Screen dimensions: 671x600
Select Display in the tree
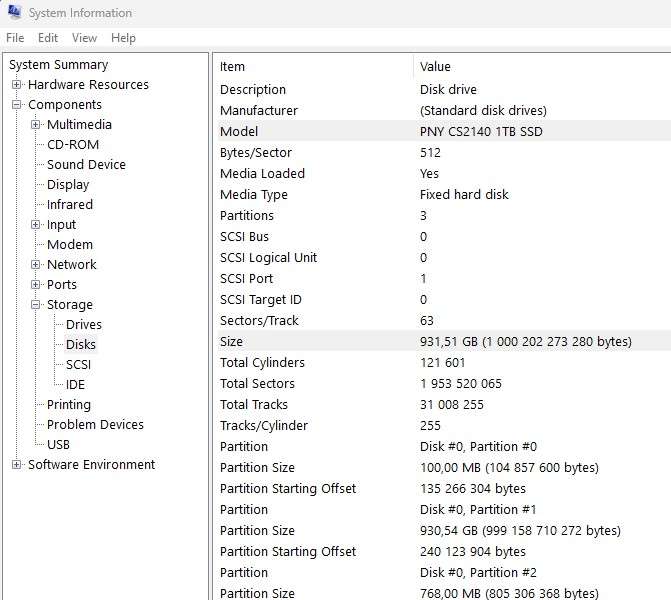tap(68, 185)
